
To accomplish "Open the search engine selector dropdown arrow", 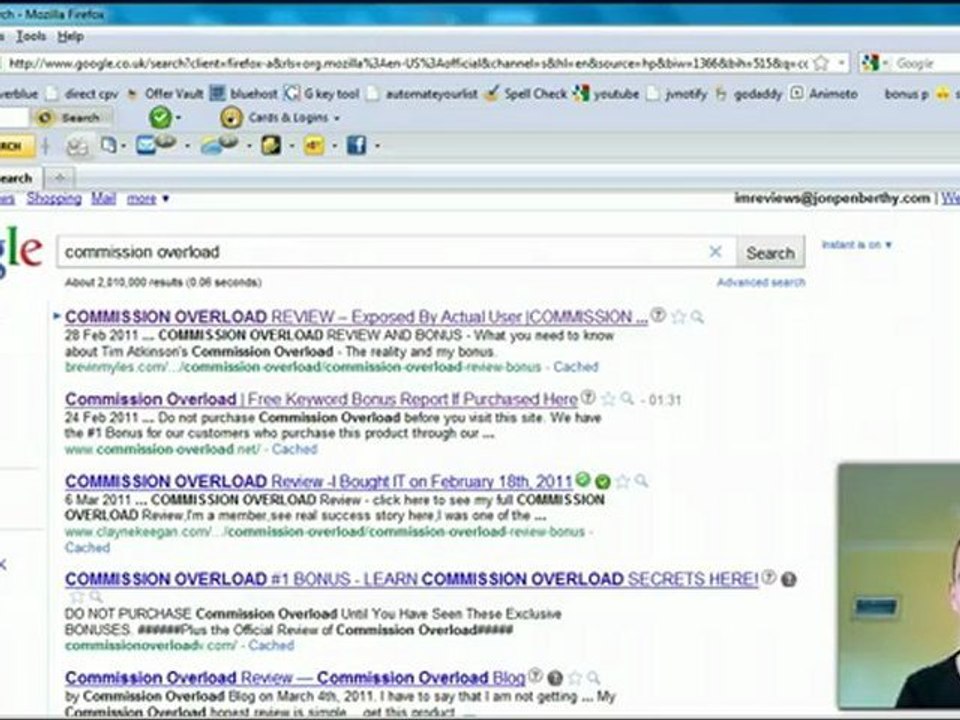I will [884, 63].
